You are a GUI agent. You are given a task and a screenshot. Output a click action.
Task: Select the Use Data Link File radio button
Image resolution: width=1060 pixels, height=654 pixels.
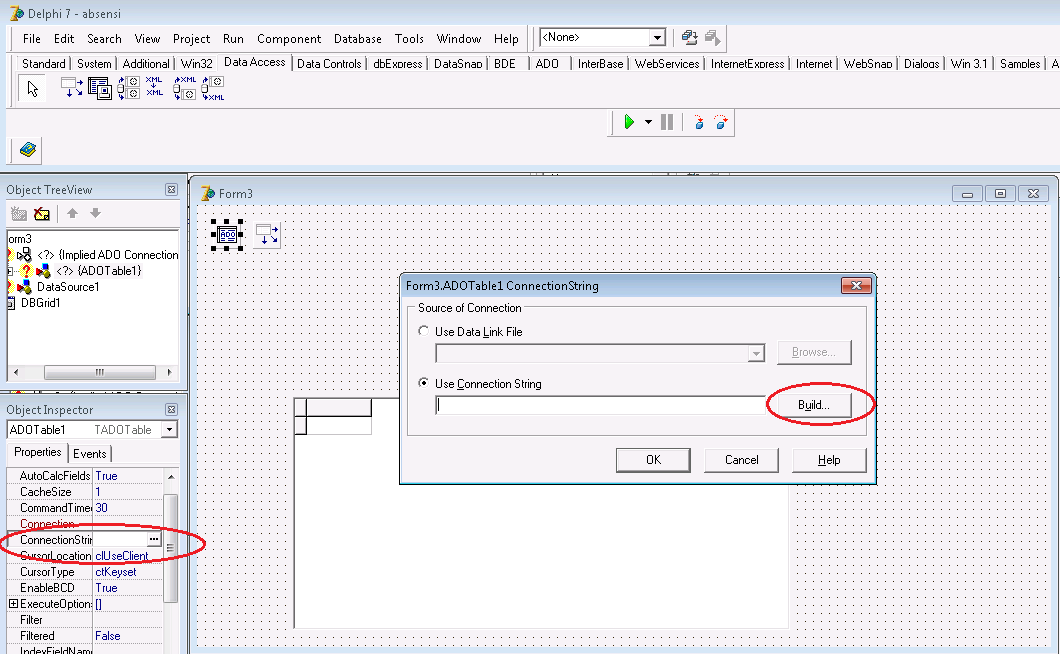pyautogui.click(x=422, y=331)
